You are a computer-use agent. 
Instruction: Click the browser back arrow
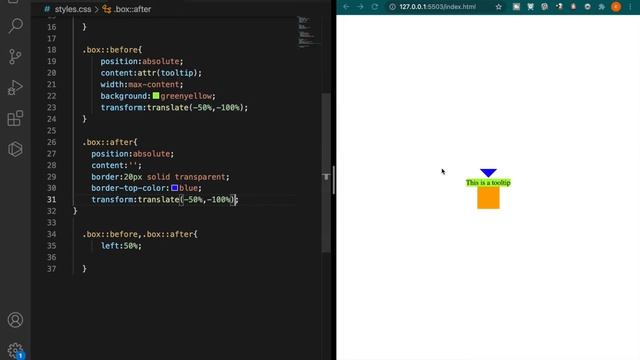point(346,7)
